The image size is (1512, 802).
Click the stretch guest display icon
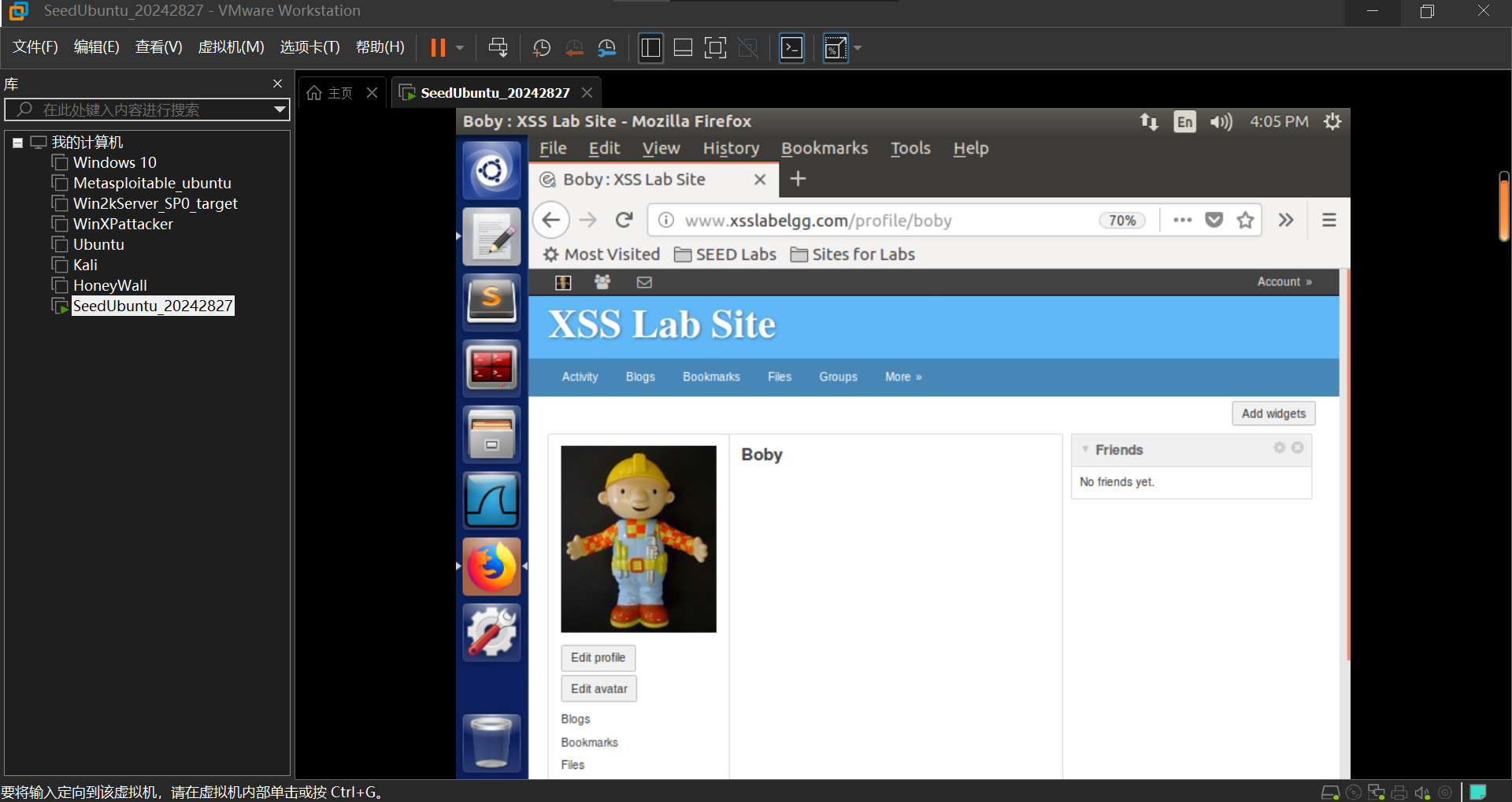(x=836, y=48)
